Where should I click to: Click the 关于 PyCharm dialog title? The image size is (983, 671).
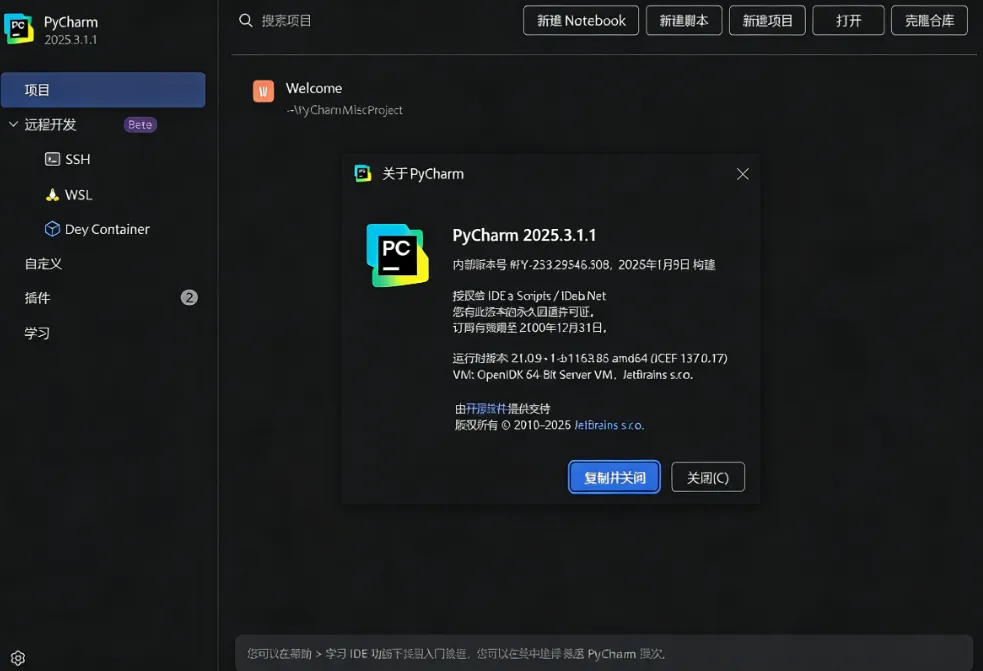tap(423, 174)
